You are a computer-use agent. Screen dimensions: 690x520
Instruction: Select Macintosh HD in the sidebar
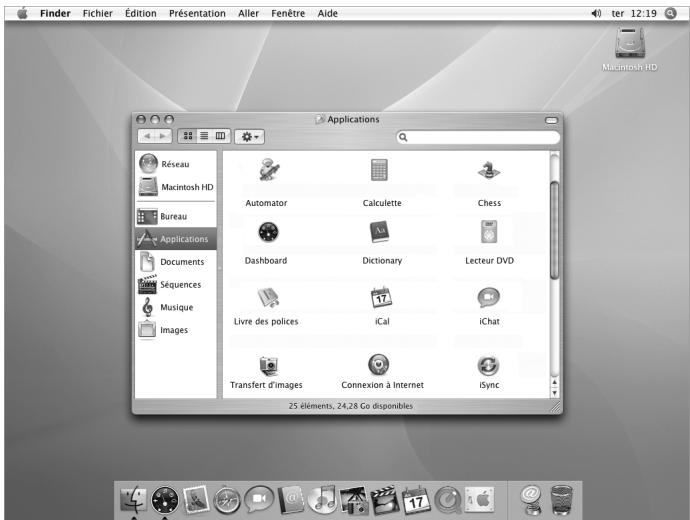[176, 187]
